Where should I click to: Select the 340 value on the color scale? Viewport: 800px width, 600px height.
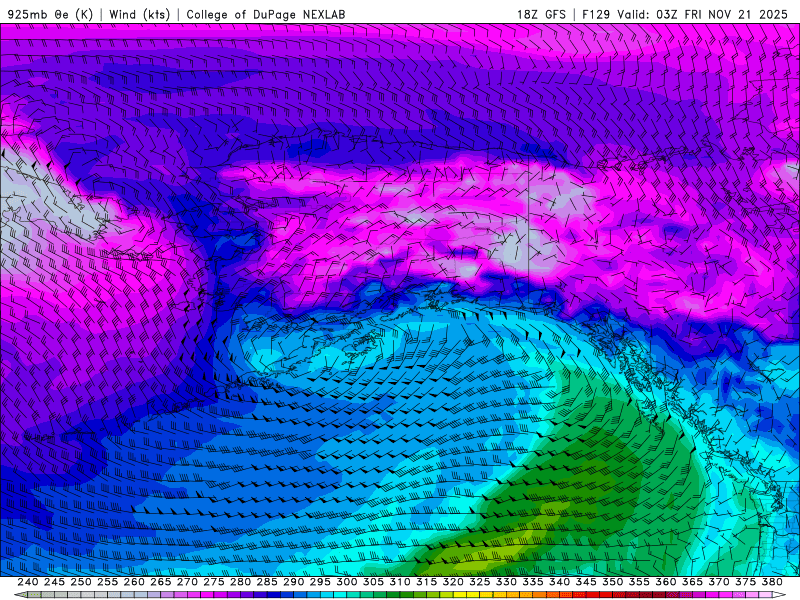(559, 582)
